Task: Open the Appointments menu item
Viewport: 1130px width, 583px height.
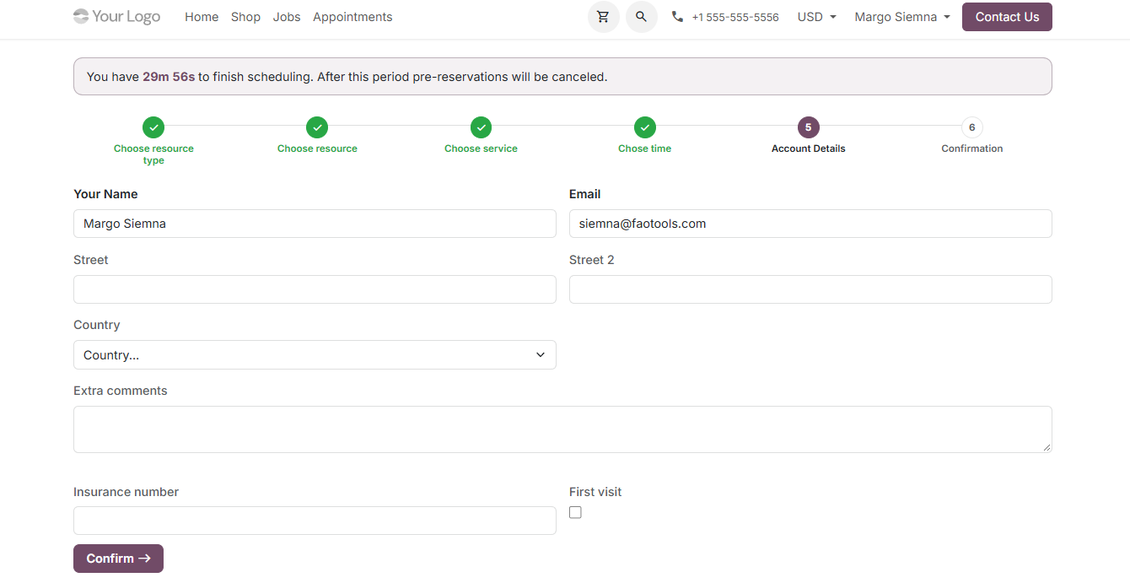Action: pyautogui.click(x=352, y=17)
